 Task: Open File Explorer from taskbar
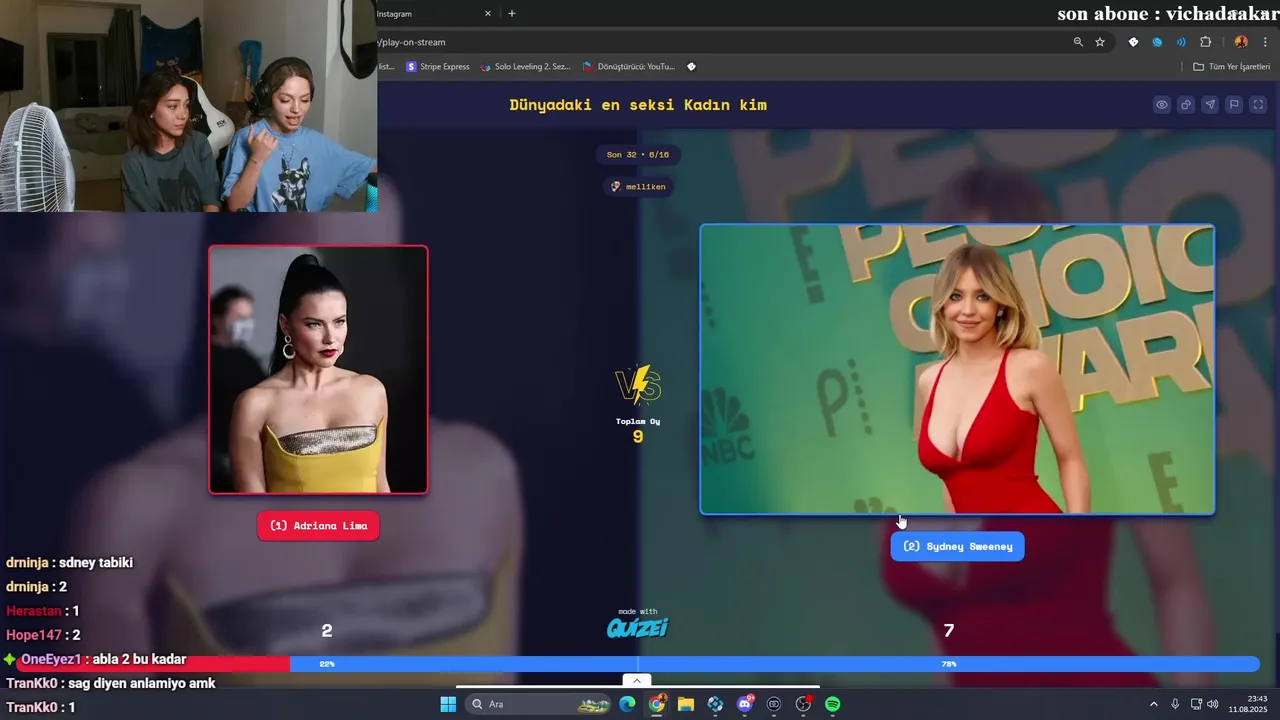[x=686, y=704]
